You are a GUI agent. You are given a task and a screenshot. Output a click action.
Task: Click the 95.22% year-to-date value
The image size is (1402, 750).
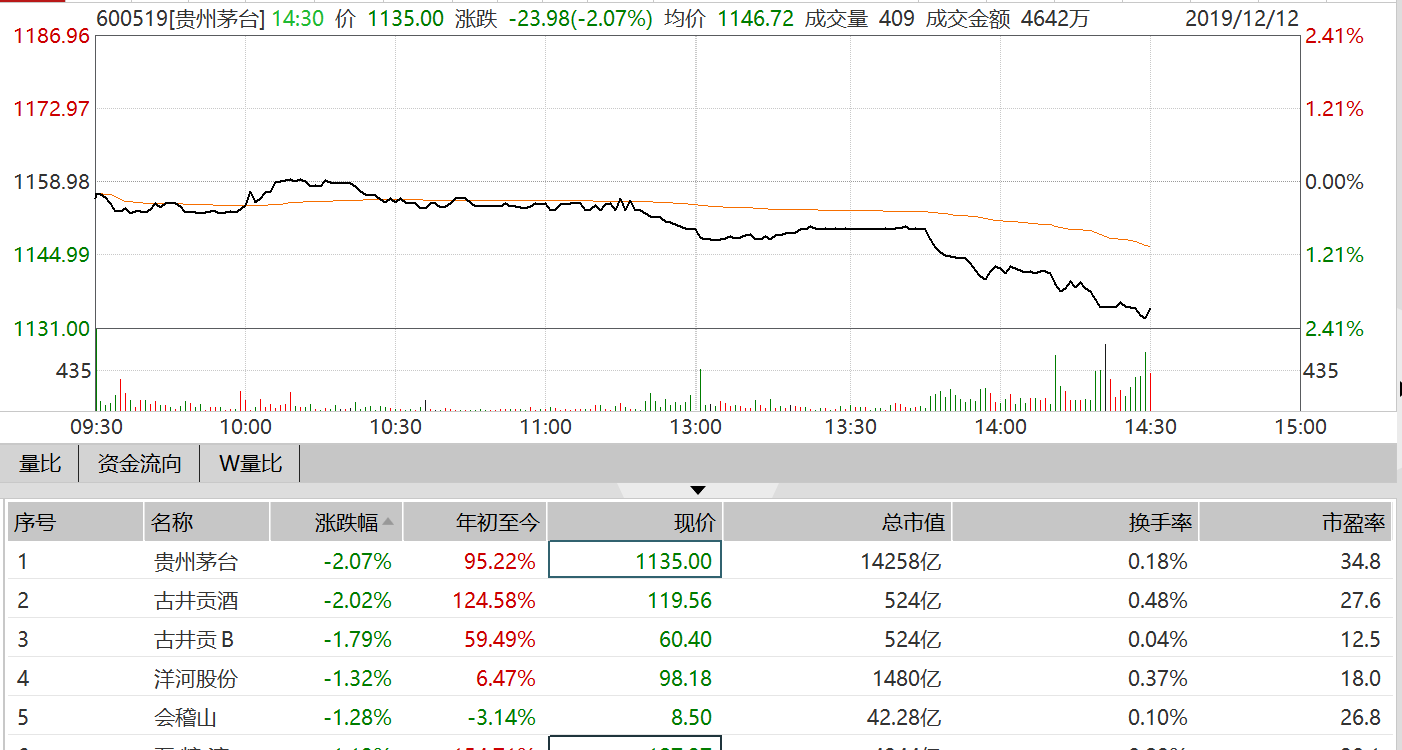point(500,562)
